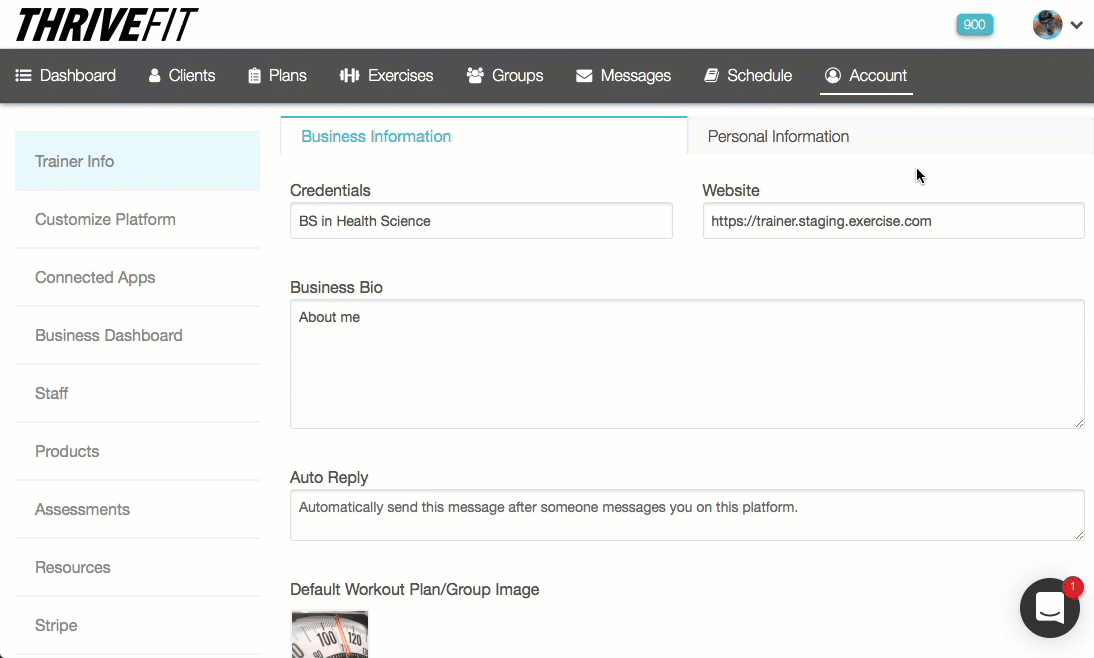
Task: Click the Plans clipboard icon
Action: pos(255,75)
